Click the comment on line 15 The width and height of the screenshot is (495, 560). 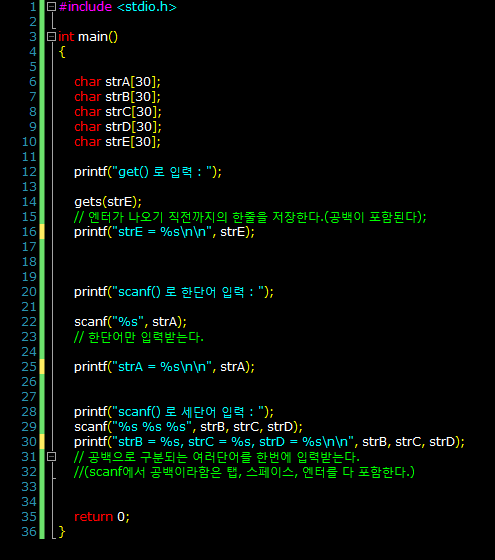coord(250,217)
